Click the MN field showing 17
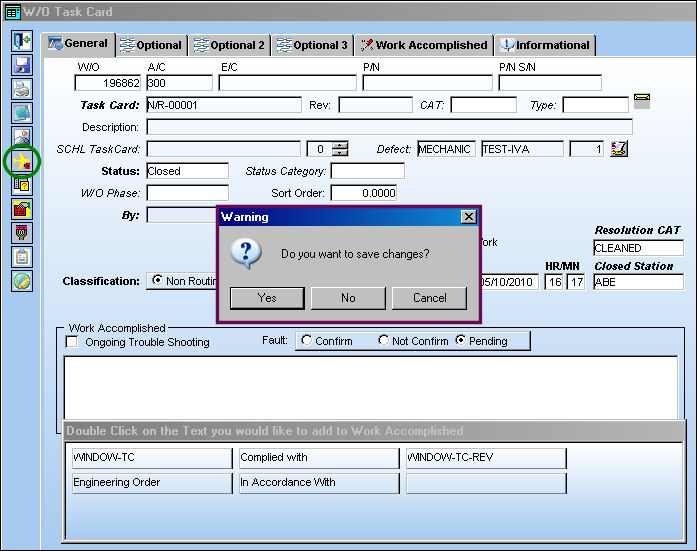The height and width of the screenshot is (551, 697). 576,282
